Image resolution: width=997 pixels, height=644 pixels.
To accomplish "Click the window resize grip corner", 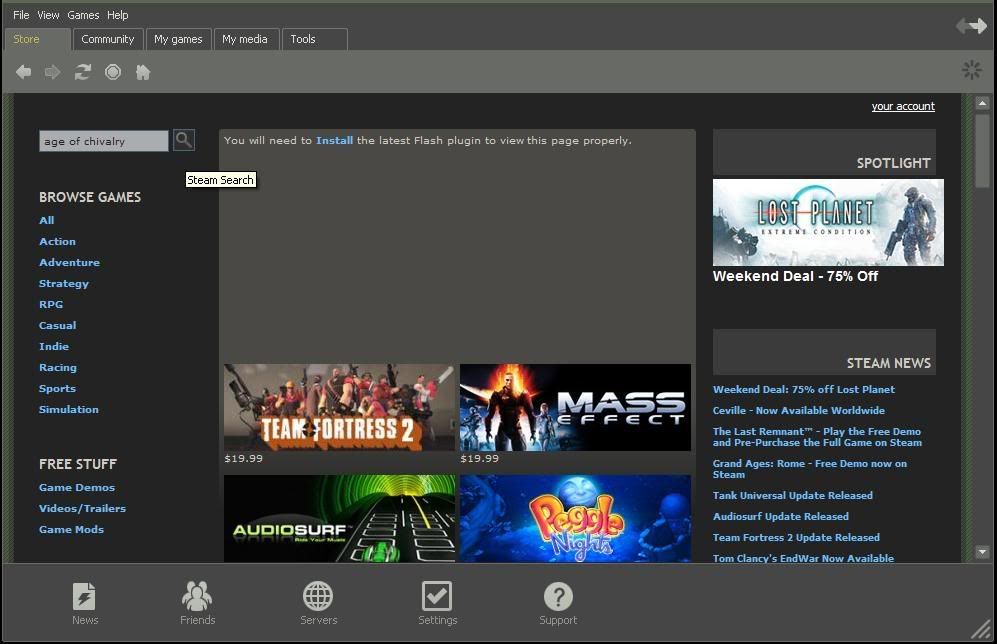I will pyautogui.click(x=980, y=629).
